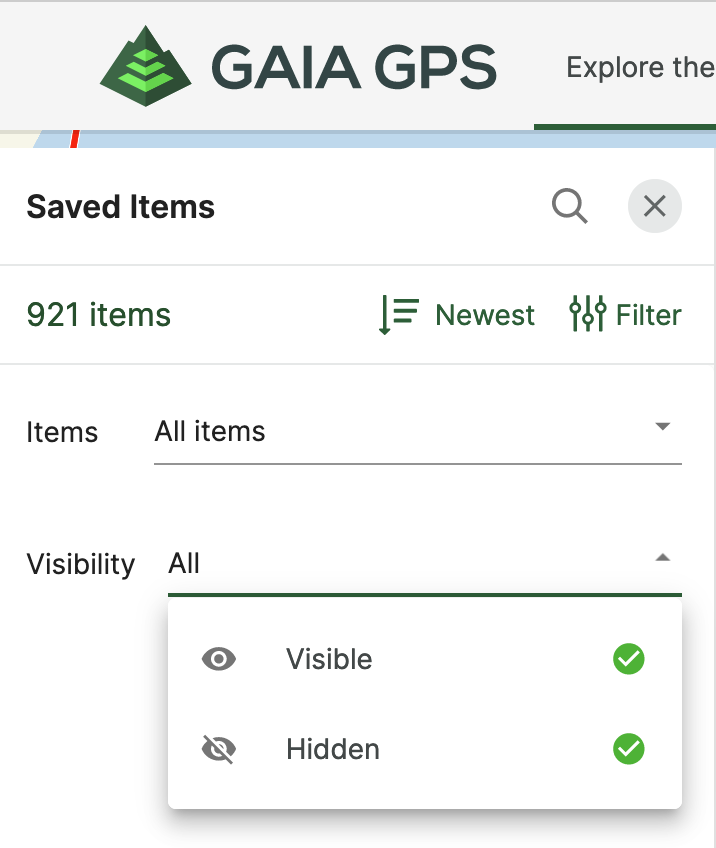Select the Visible option text
Image resolution: width=716 pixels, height=848 pixels.
tap(329, 659)
